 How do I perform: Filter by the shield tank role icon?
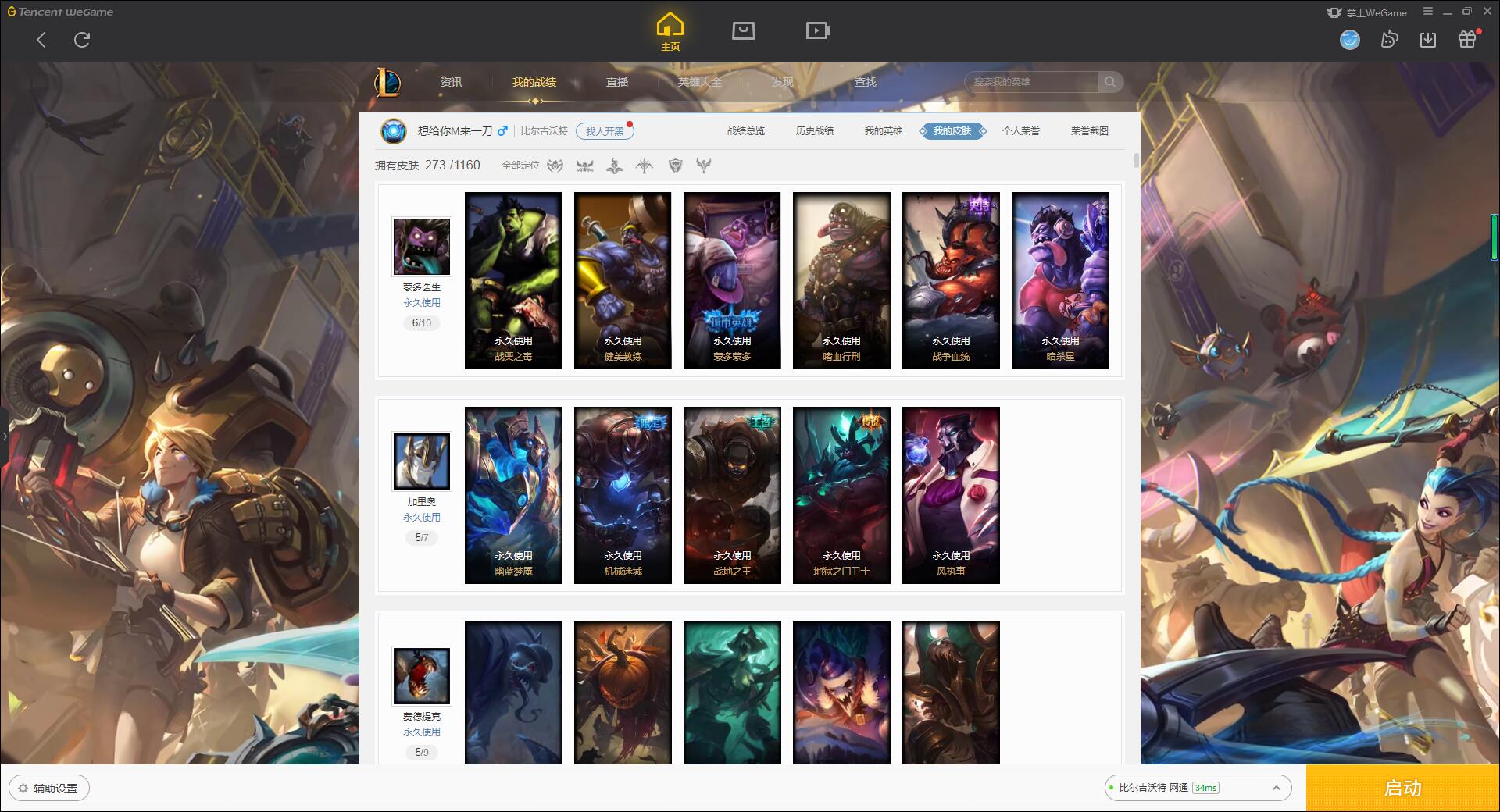pyautogui.click(x=676, y=166)
